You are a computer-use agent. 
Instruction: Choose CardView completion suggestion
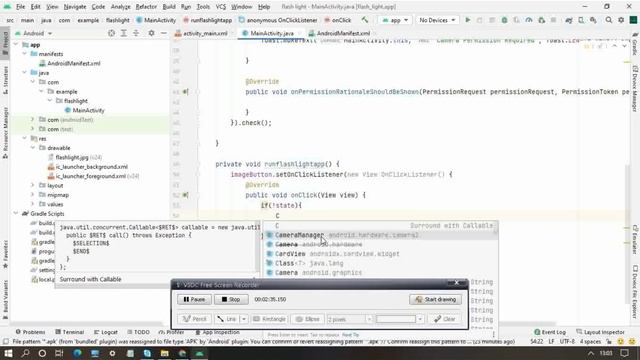pyautogui.click(x=380, y=254)
